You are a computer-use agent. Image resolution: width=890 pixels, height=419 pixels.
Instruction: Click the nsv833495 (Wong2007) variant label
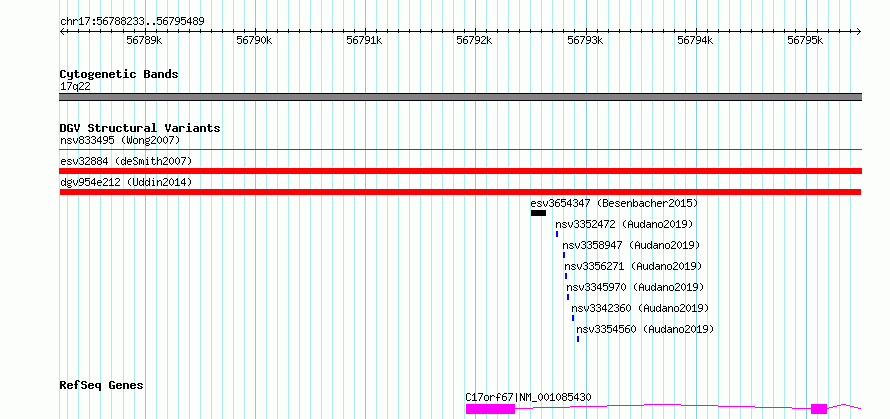pos(120,140)
